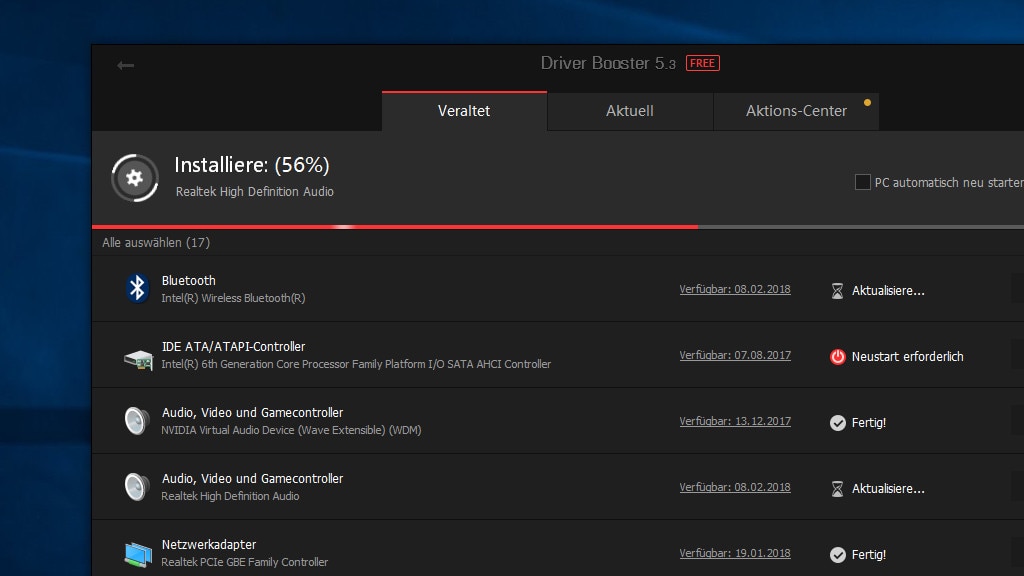Click Audio, Video und Gamecontroller above NVIDIA
Image resolution: width=1024 pixels, height=576 pixels.
252,412
